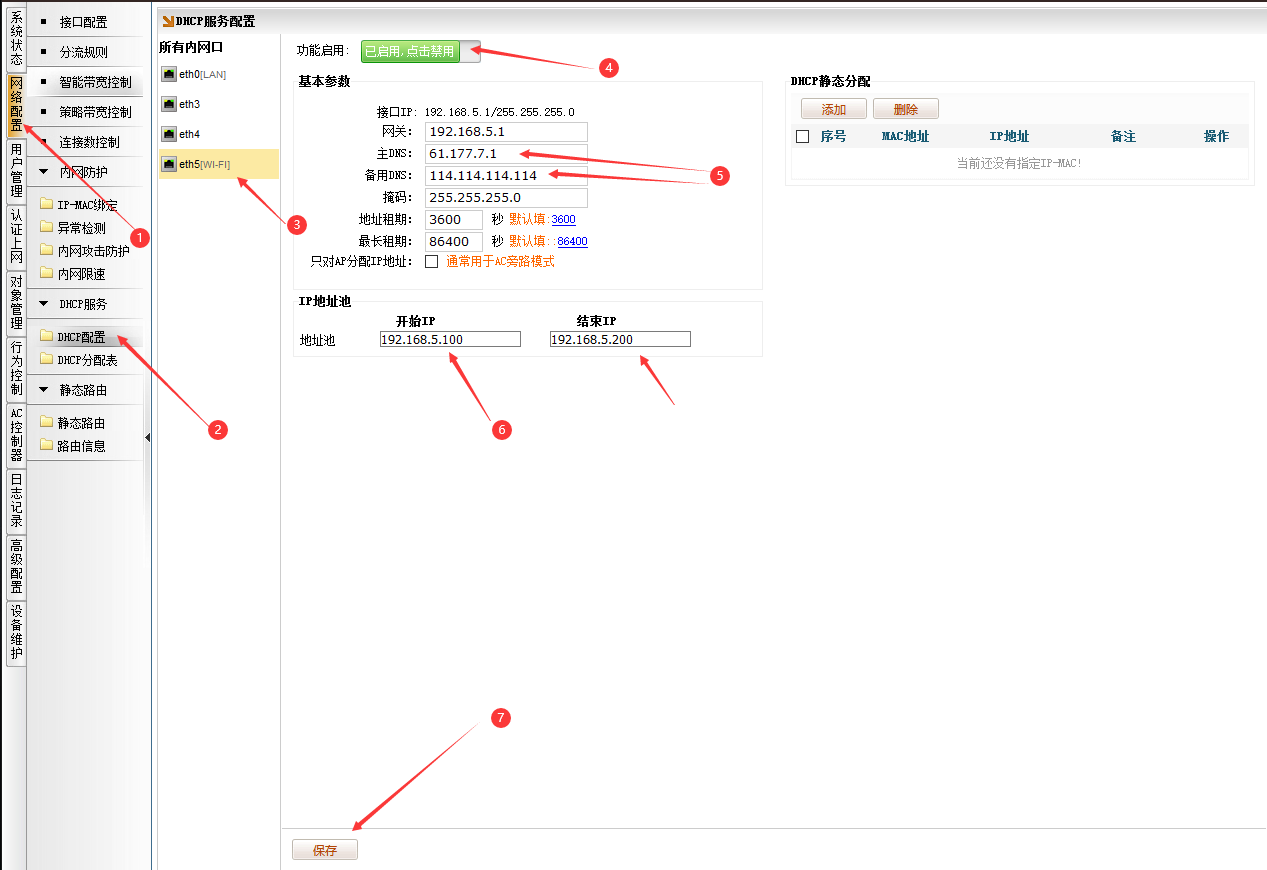
Task: Check the 只对AP分配IP地址 checkbox
Action: (x=432, y=262)
